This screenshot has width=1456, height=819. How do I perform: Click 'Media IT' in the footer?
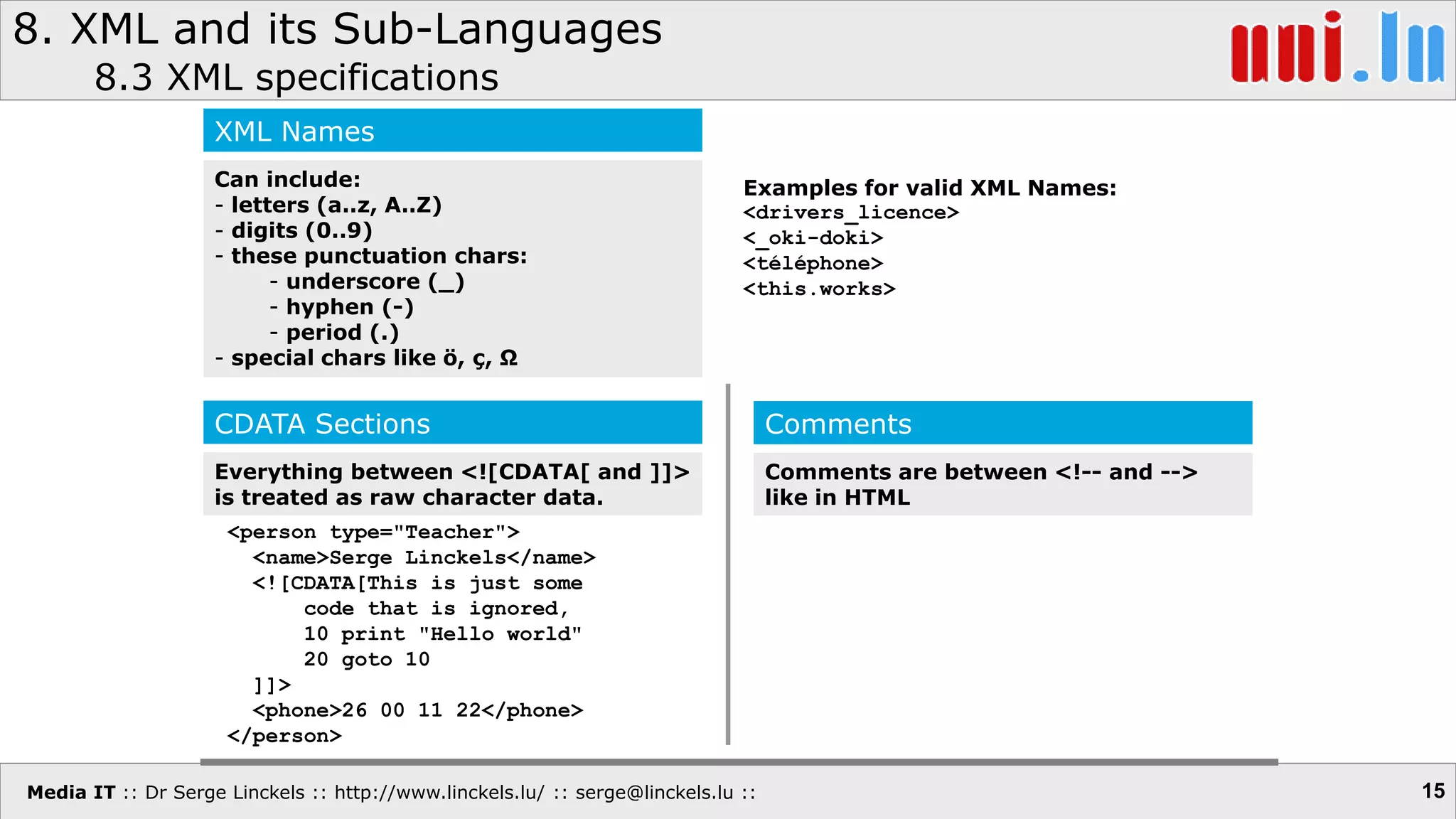[71, 792]
